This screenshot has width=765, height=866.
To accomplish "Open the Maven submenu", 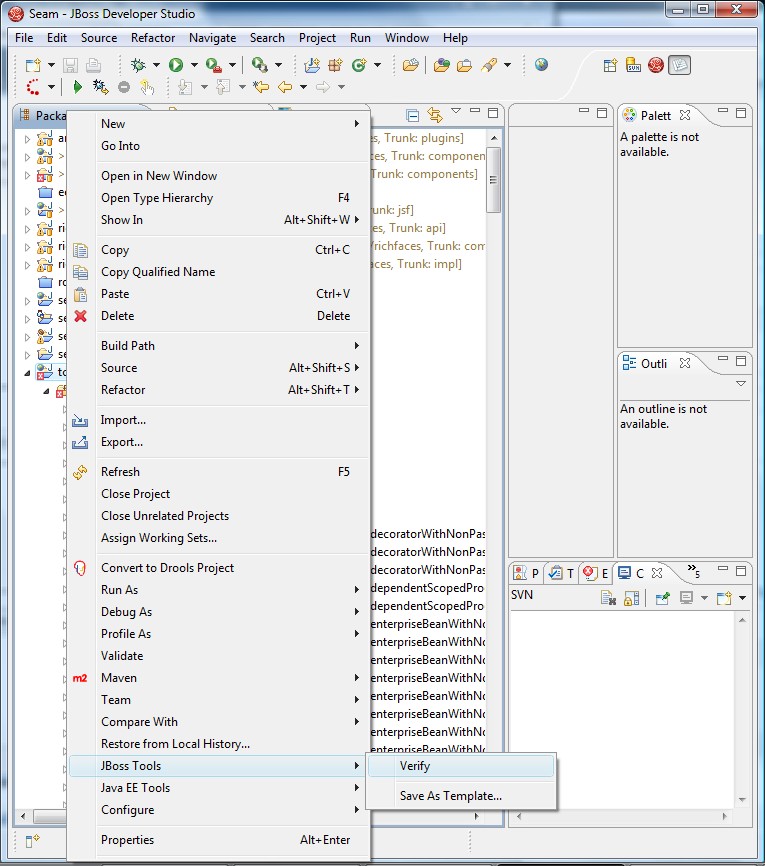I will pyautogui.click(x=219, y=678).
